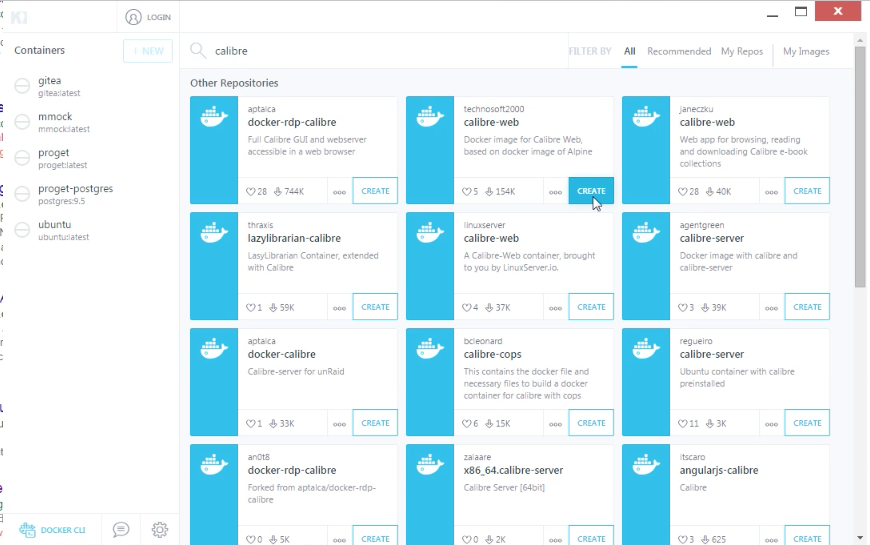Create container from thraxis lazylibrarian-calibre
This screenshot has height=545, width=870.
(x=375, y=307)
